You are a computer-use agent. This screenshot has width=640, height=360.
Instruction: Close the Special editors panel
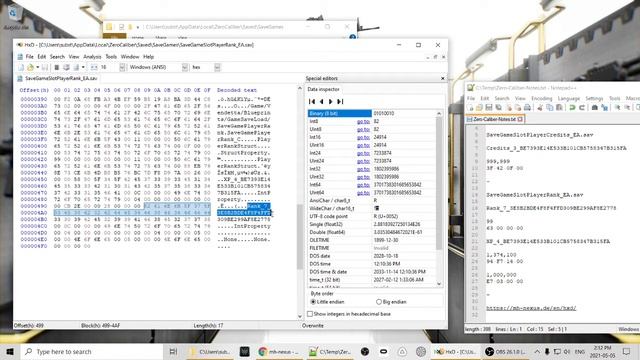443,78
